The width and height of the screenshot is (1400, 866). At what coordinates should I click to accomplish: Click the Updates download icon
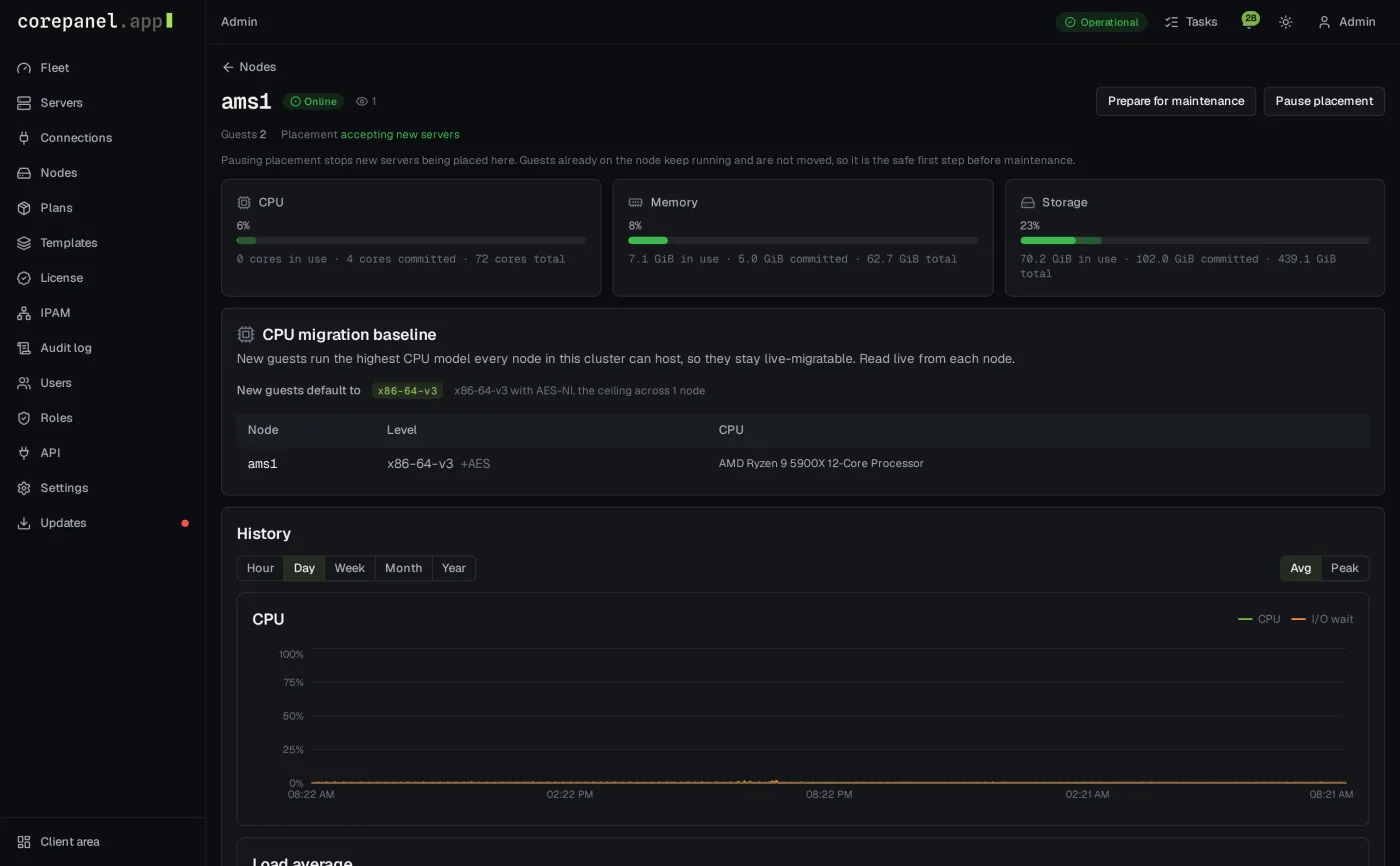[x=24, y=523]
